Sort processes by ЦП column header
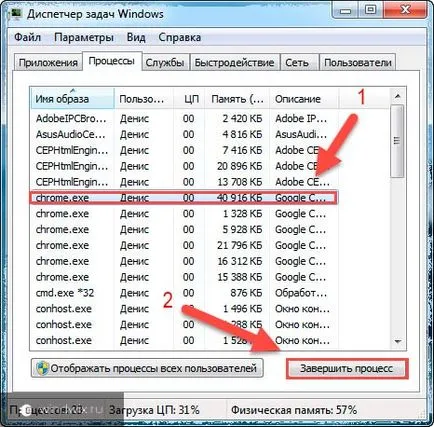The image size is (434, 427). (x=190, y=99)
